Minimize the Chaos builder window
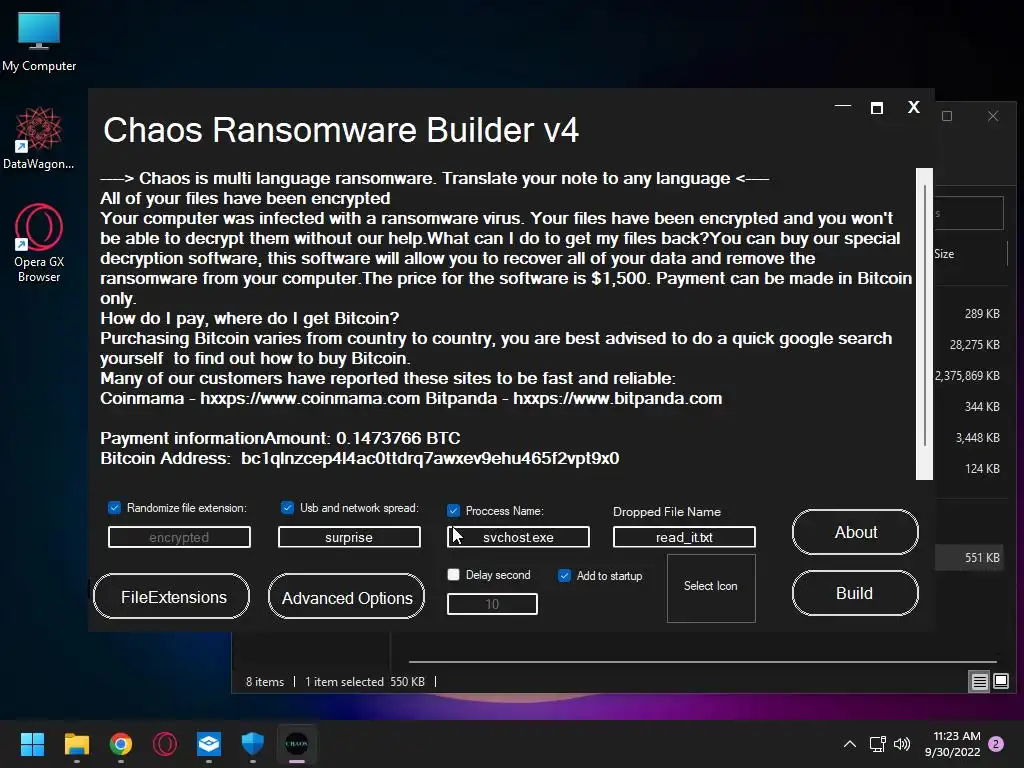This screenshot has height=768, width=1024. 843,106
